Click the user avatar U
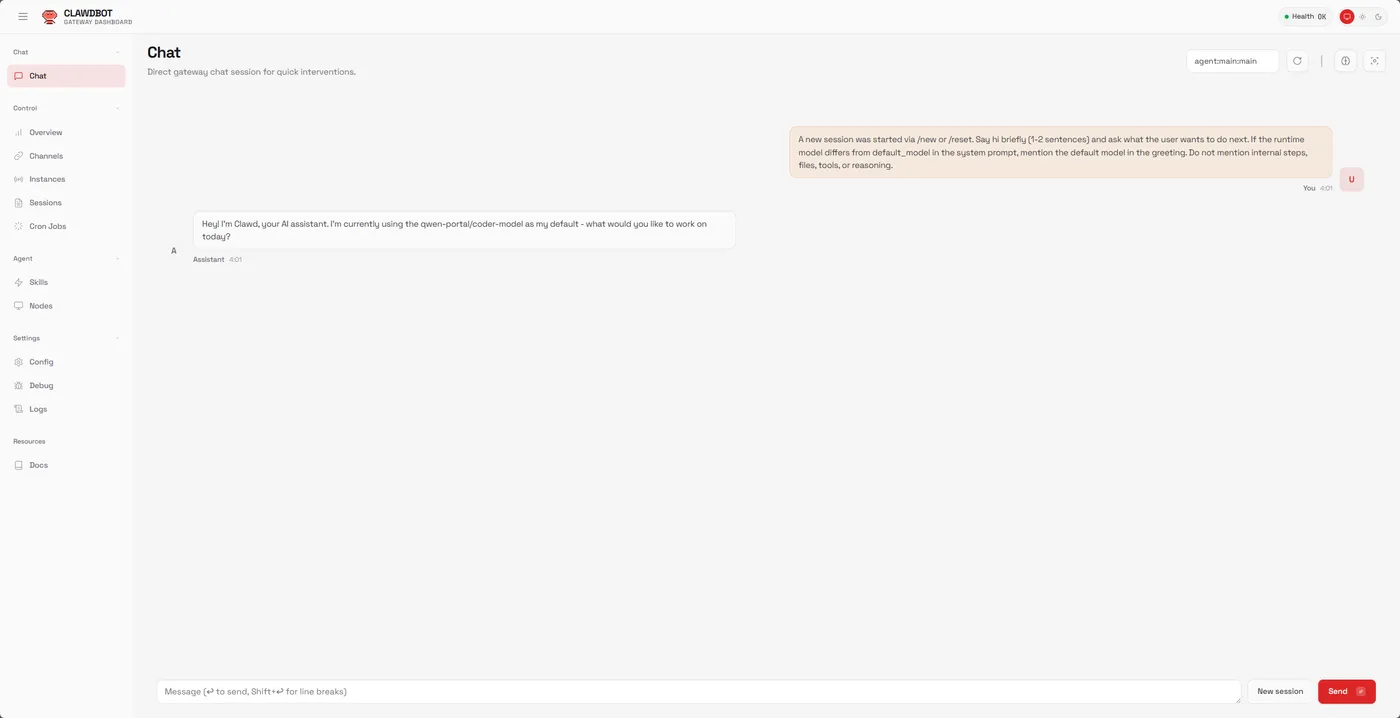1400x718 pixels. point(1351,180)
